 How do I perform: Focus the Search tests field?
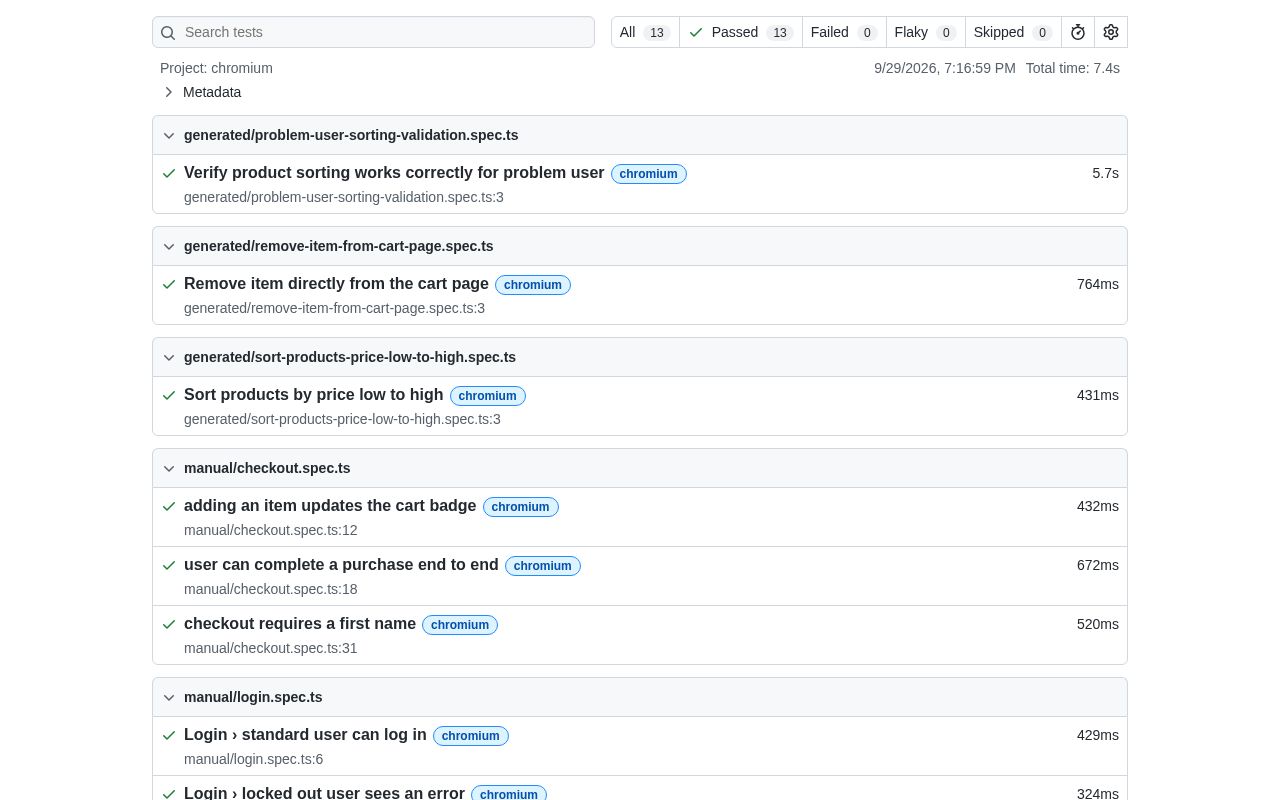(373, 32)
